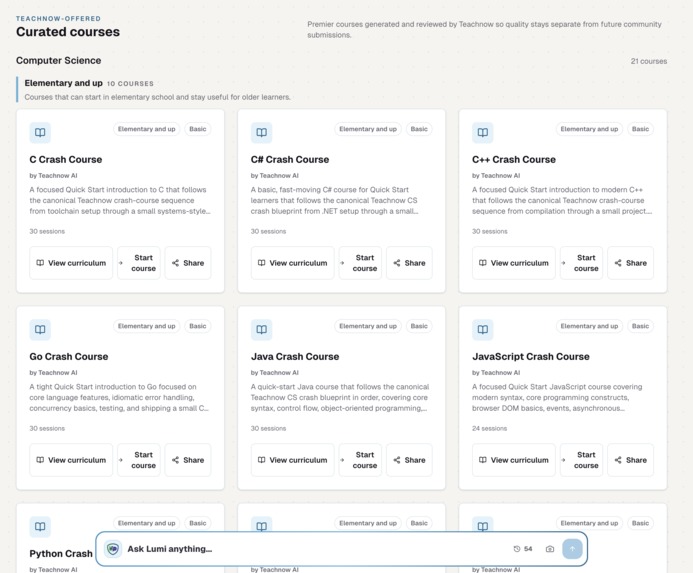693x573 pixels.
Task: Share the C Crash Course
Action: click(x=188, y=263)
